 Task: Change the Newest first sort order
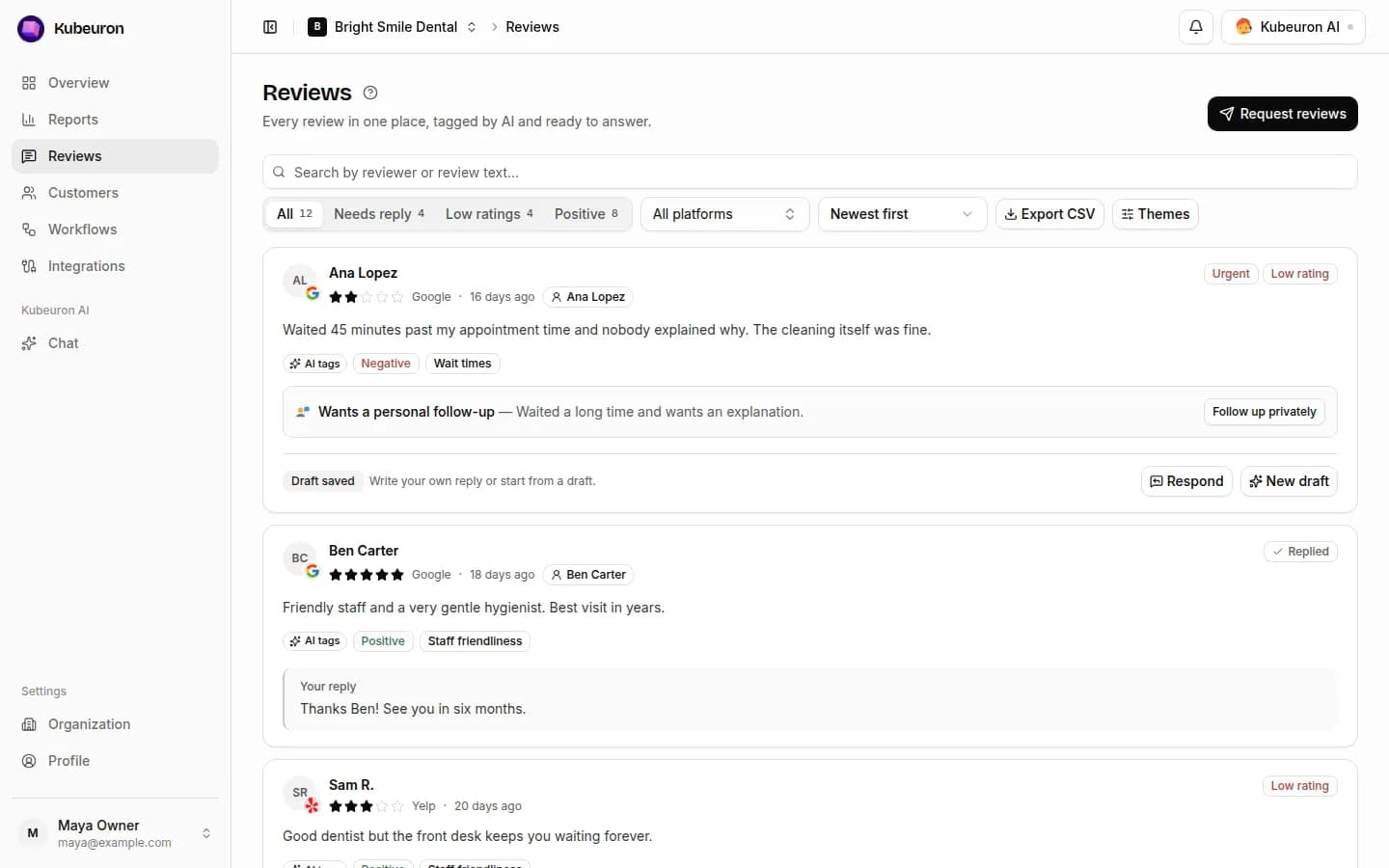tap(902, 214)
